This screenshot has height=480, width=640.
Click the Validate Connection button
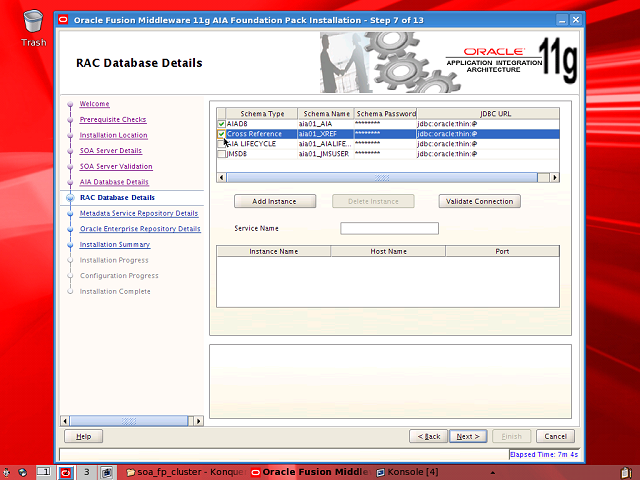pyautogui.click(x=479, y=201)
